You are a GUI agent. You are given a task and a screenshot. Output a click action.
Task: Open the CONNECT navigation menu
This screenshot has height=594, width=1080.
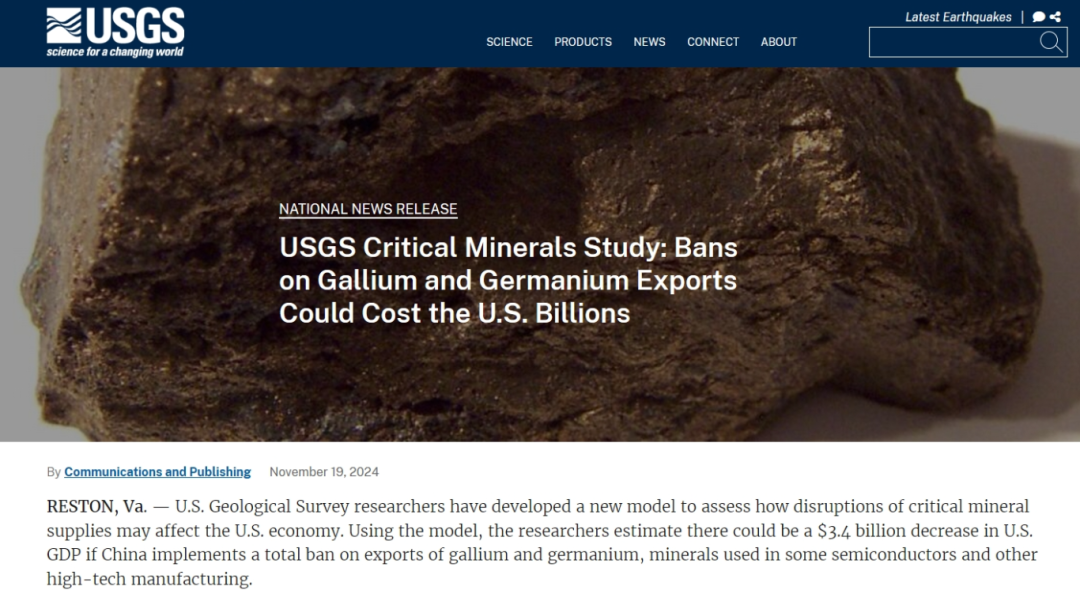[x=713, y=42]
